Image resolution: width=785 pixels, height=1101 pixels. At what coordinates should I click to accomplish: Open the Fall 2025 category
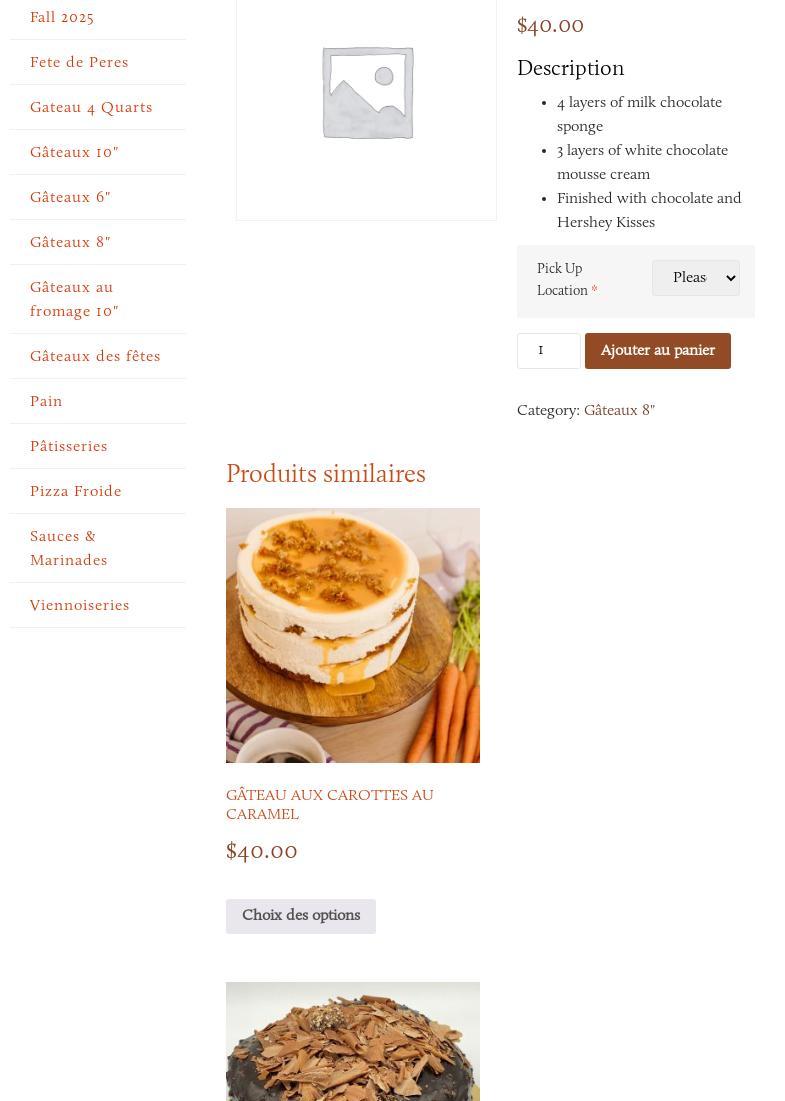point(62,18)
